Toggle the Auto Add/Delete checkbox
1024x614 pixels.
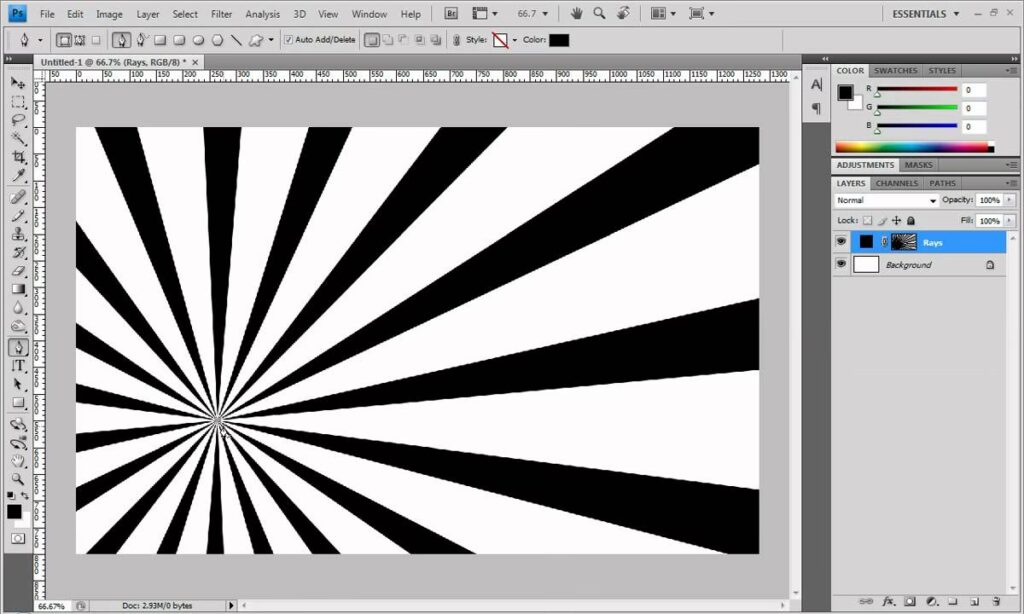coord(289,40)
